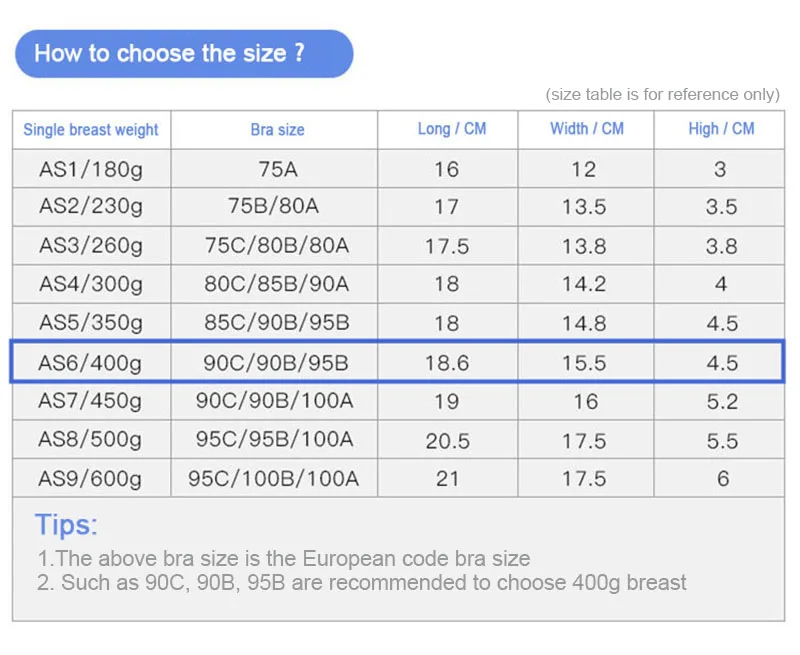Click the 'Width / CM' column header
This screenshot has width=800, height=655.
(586, 130)
